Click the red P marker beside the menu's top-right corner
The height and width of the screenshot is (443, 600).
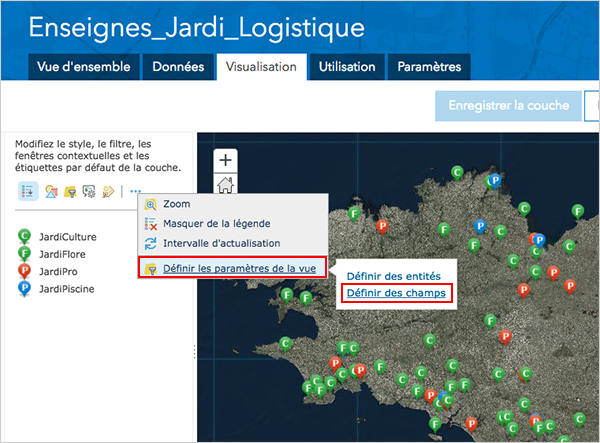(382, 226)
